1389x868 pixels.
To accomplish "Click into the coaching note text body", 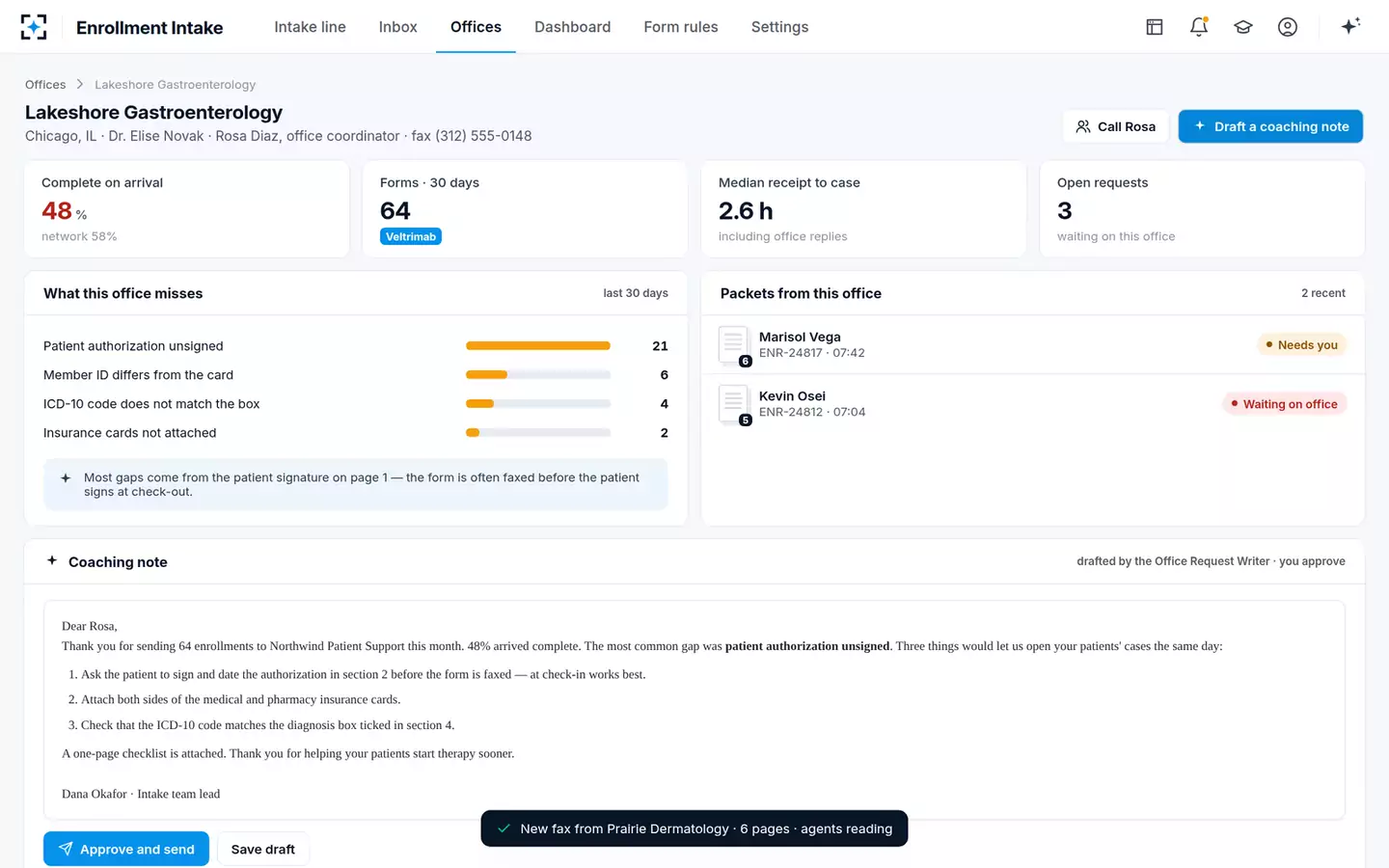I will pyautogui.click(x=694, y=710).
